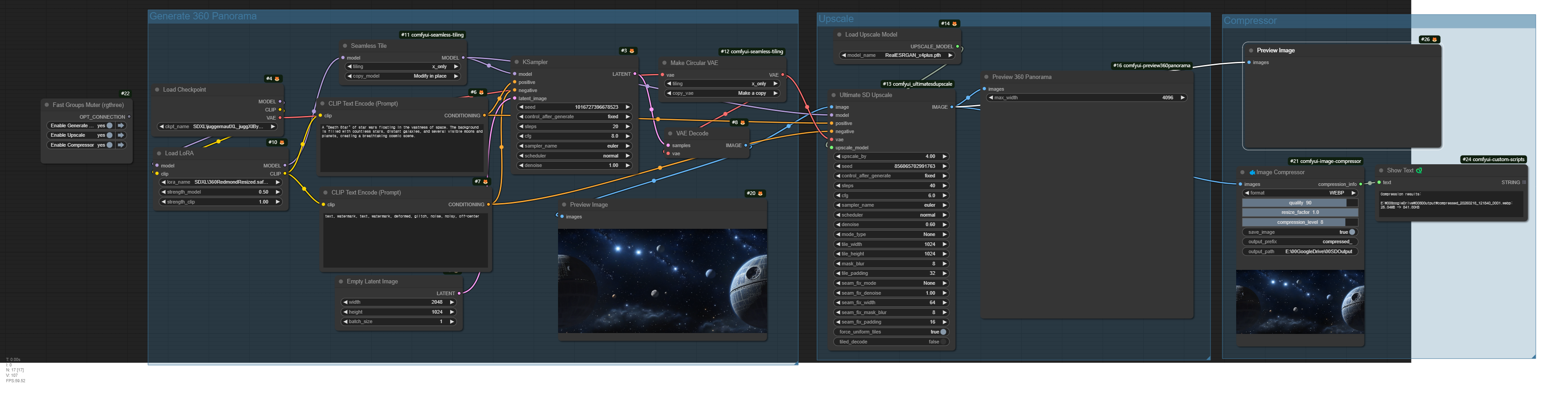Click the #26 badge on Compressor Preview Image
Screen dimensions: 1568x403
pos(1429,40)
